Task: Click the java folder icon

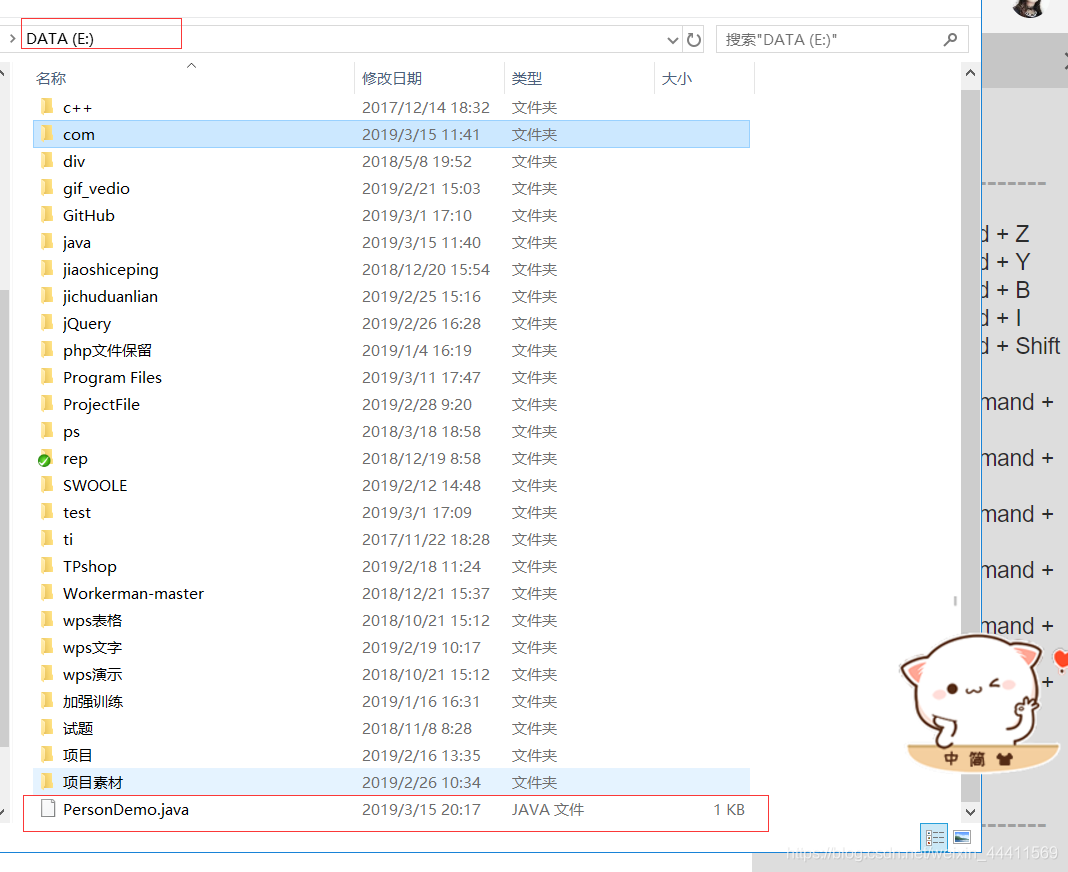Action: pyautogui.click(x=47, y=242)
